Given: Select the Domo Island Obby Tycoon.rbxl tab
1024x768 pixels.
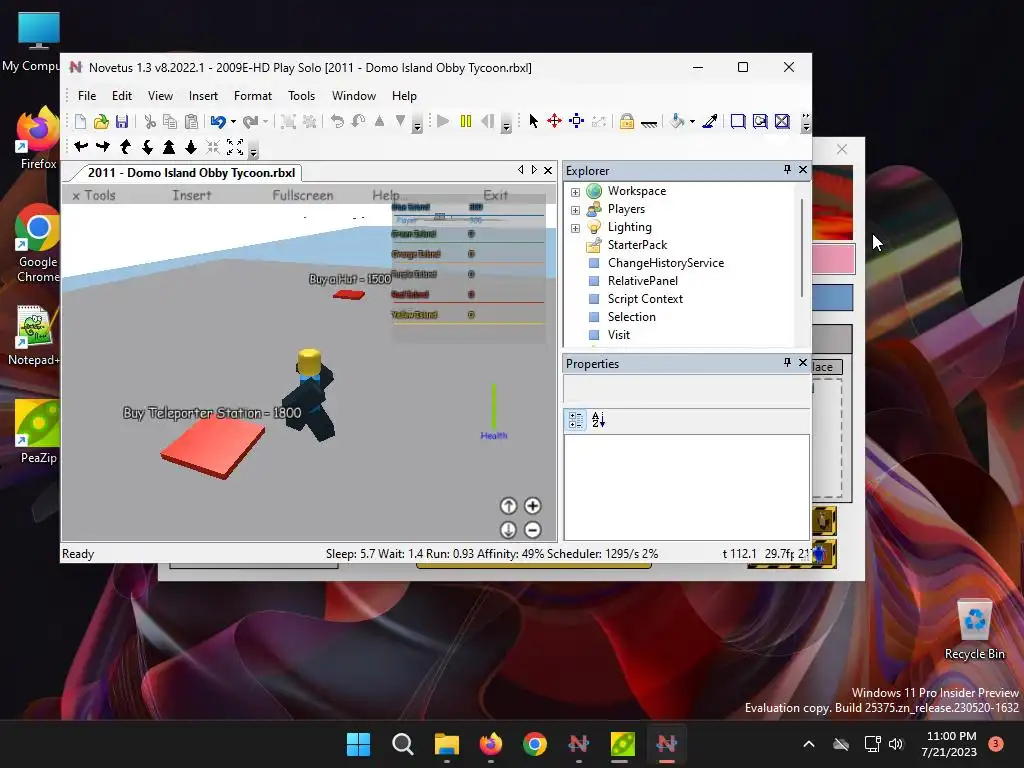Looking at the screenshot, I should [189, 172].
